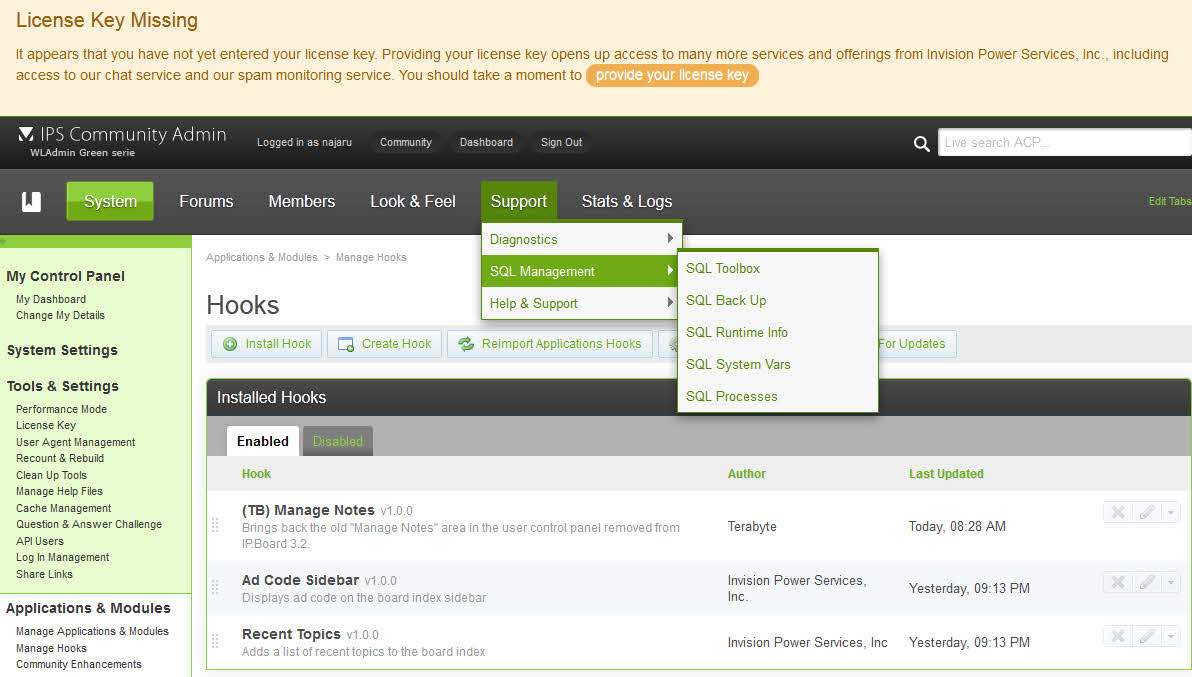Click the bookmark icon left of System
1192x677 pixels.
(32, 202)
